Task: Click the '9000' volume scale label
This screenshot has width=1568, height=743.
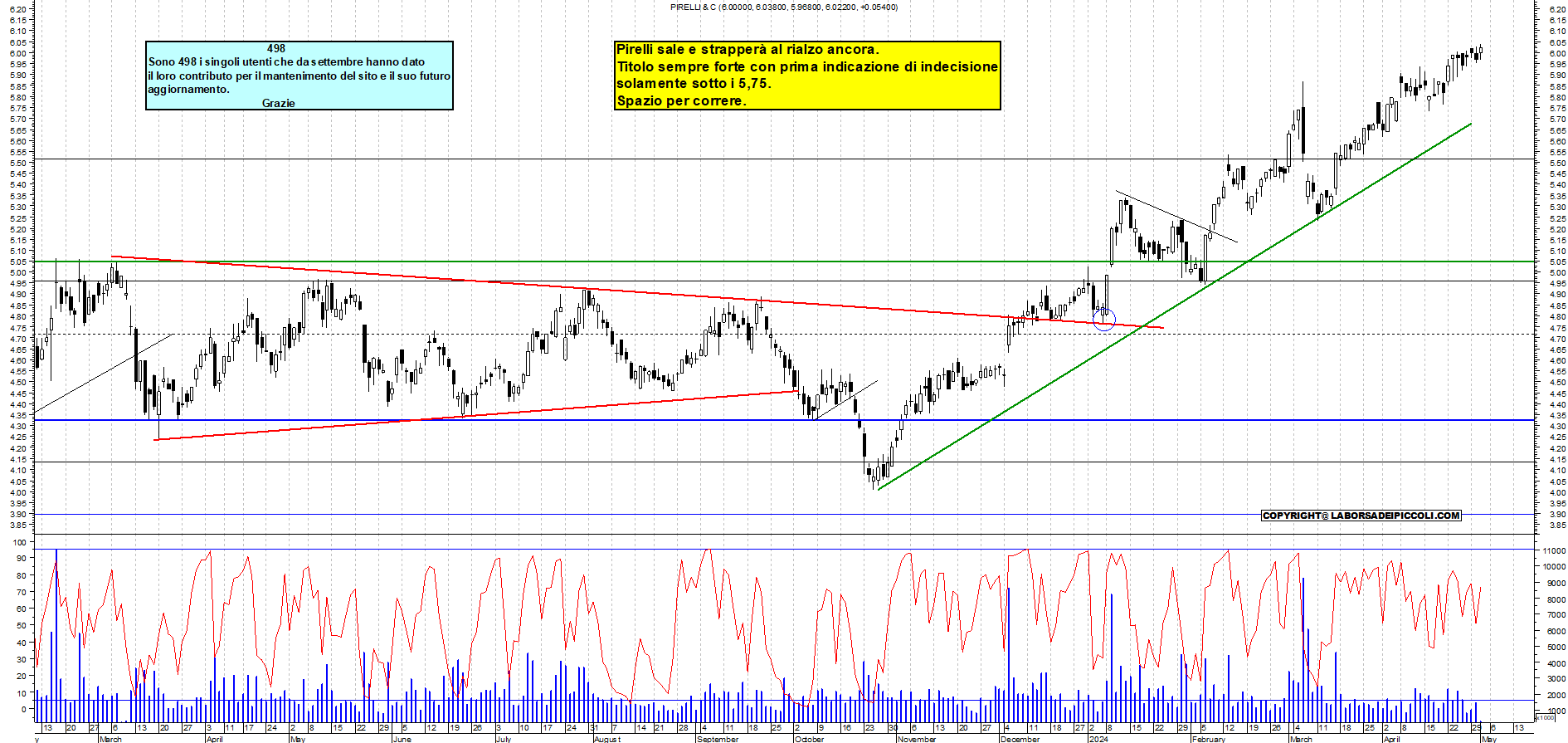Action: 1556,584
